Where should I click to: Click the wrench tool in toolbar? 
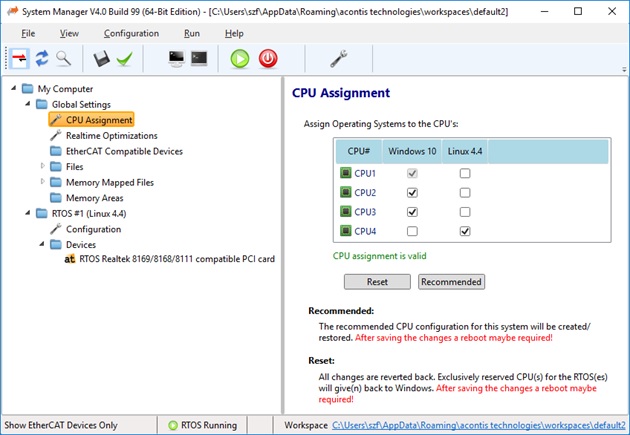tap(339, 59)
